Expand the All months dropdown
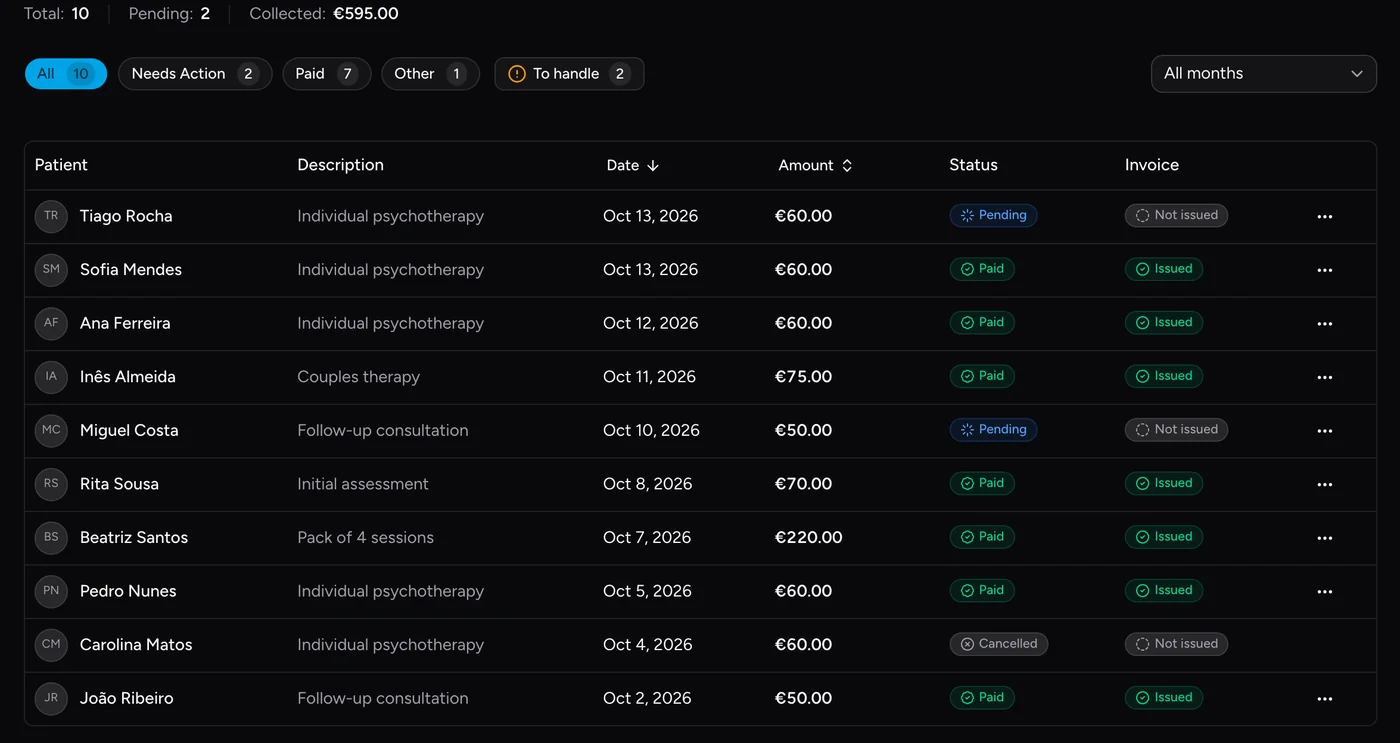Screen dimensions: 1400x743 pos(1264,74)
